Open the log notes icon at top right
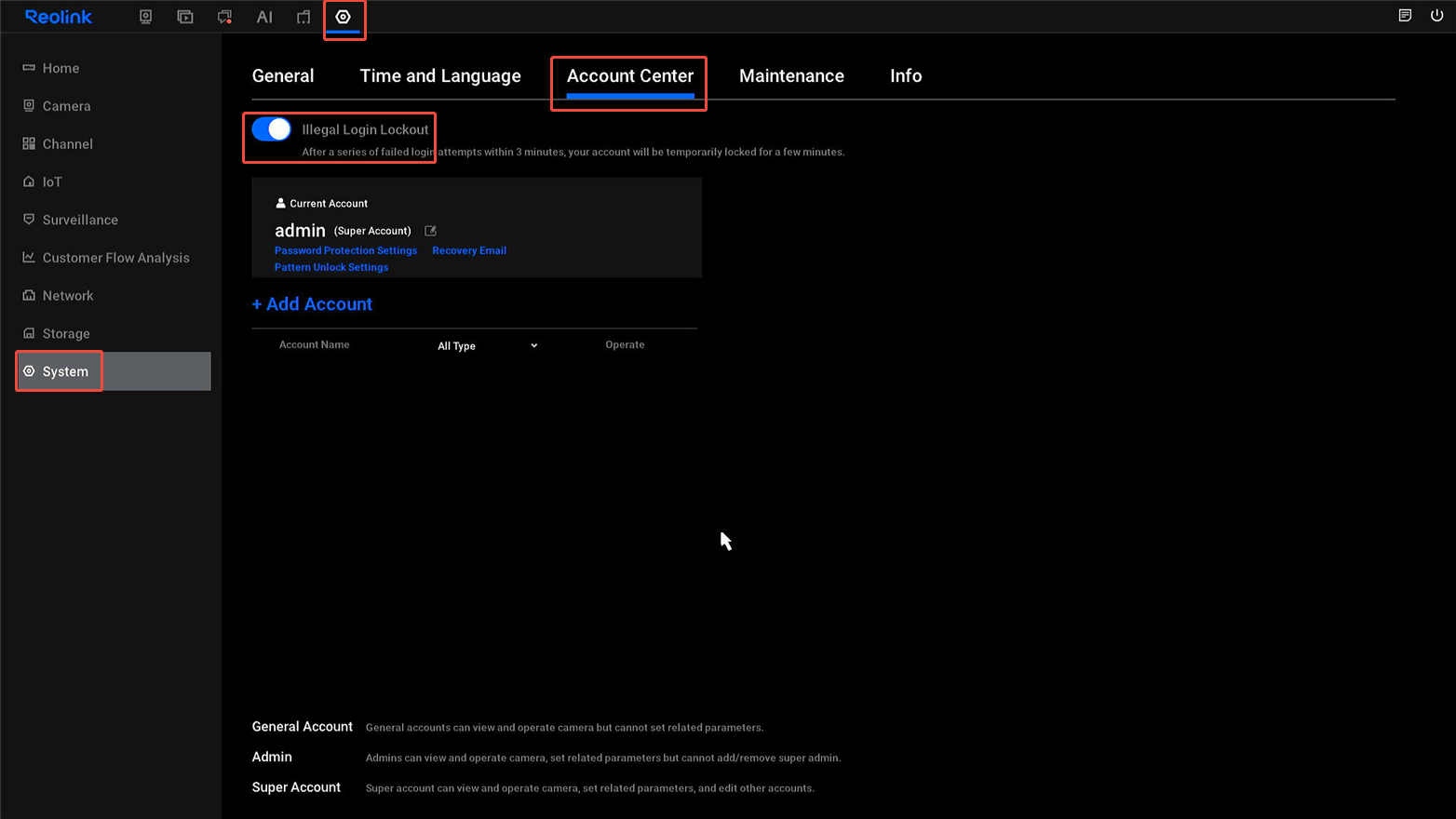This screenshot has height=819, width=1456. 1405,16
